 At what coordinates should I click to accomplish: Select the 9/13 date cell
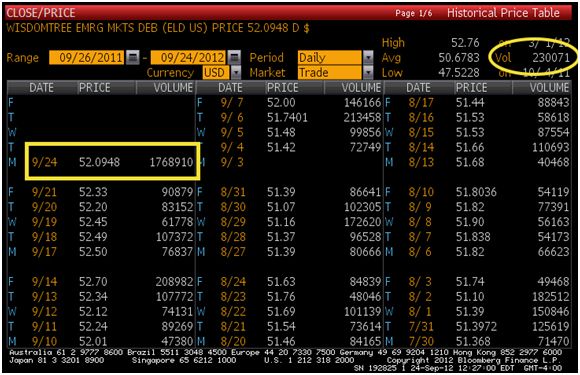[x=44, y=297]
